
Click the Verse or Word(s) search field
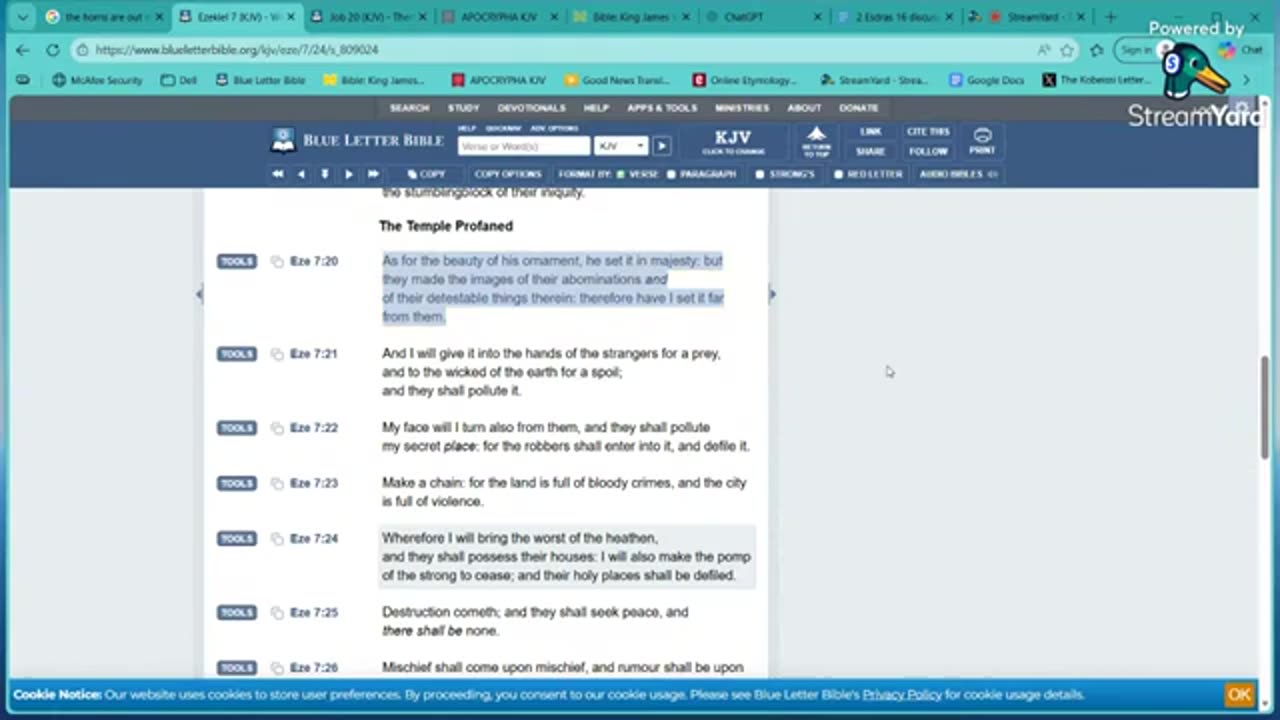[524, 146]
